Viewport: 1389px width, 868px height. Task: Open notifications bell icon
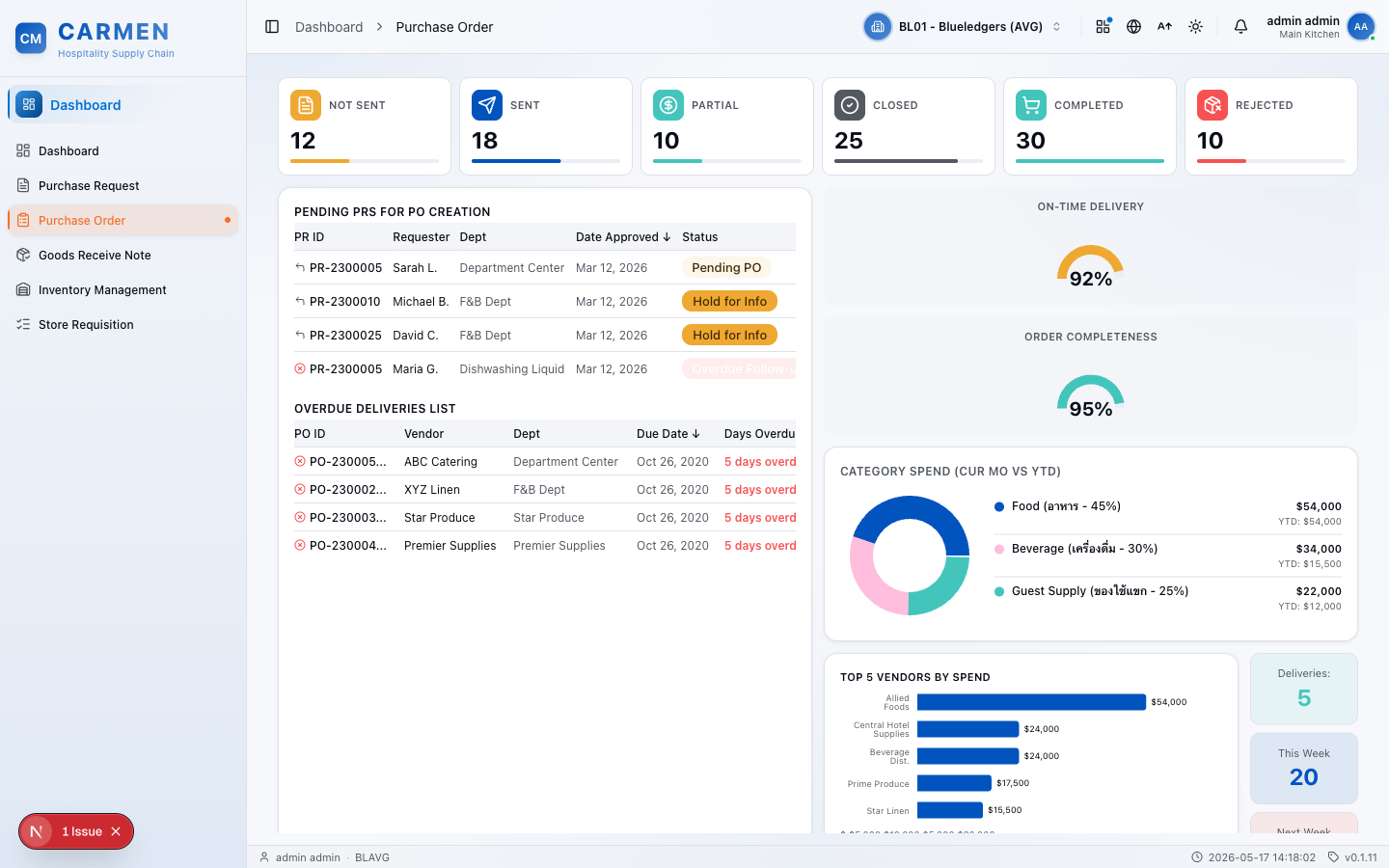1240,27
